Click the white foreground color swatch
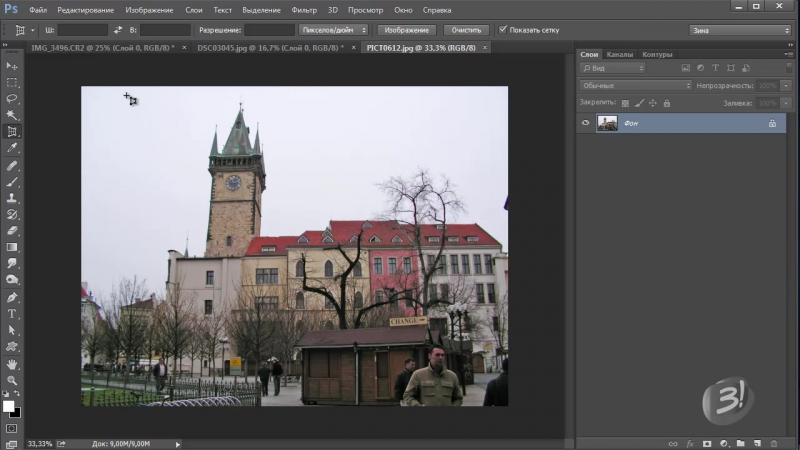The width and height of the screenshot is (800, 450). [9, 406]
